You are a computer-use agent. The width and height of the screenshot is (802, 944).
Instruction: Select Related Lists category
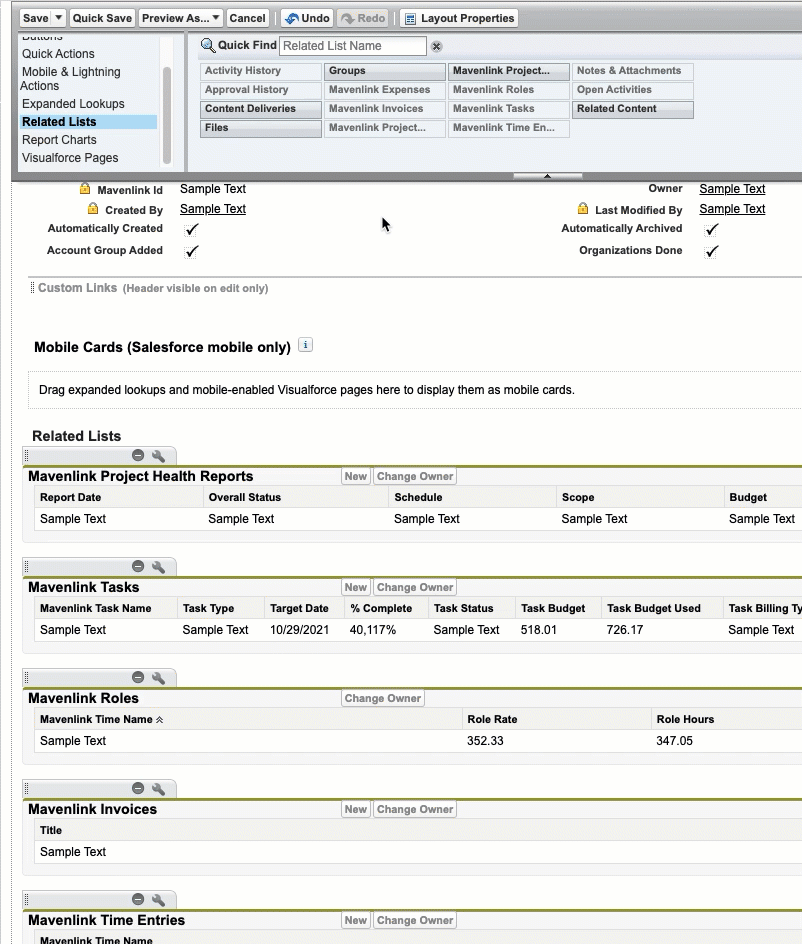click(88, 122)
